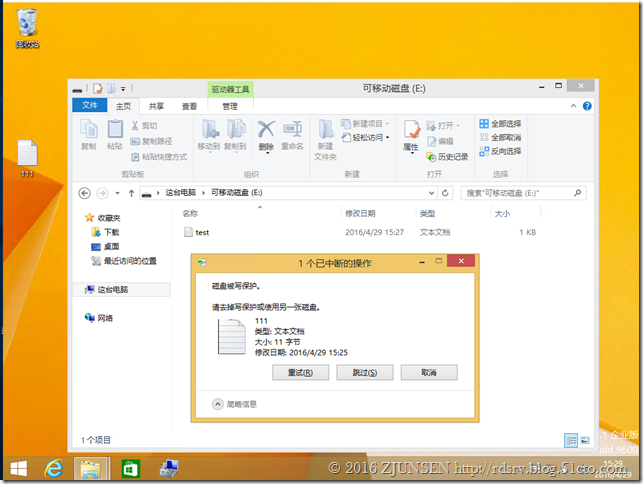Image resolution: width=643 pixels, height=484 pixels.
Task: Click the Rename (重命名) icon
Action: point(292,135)
